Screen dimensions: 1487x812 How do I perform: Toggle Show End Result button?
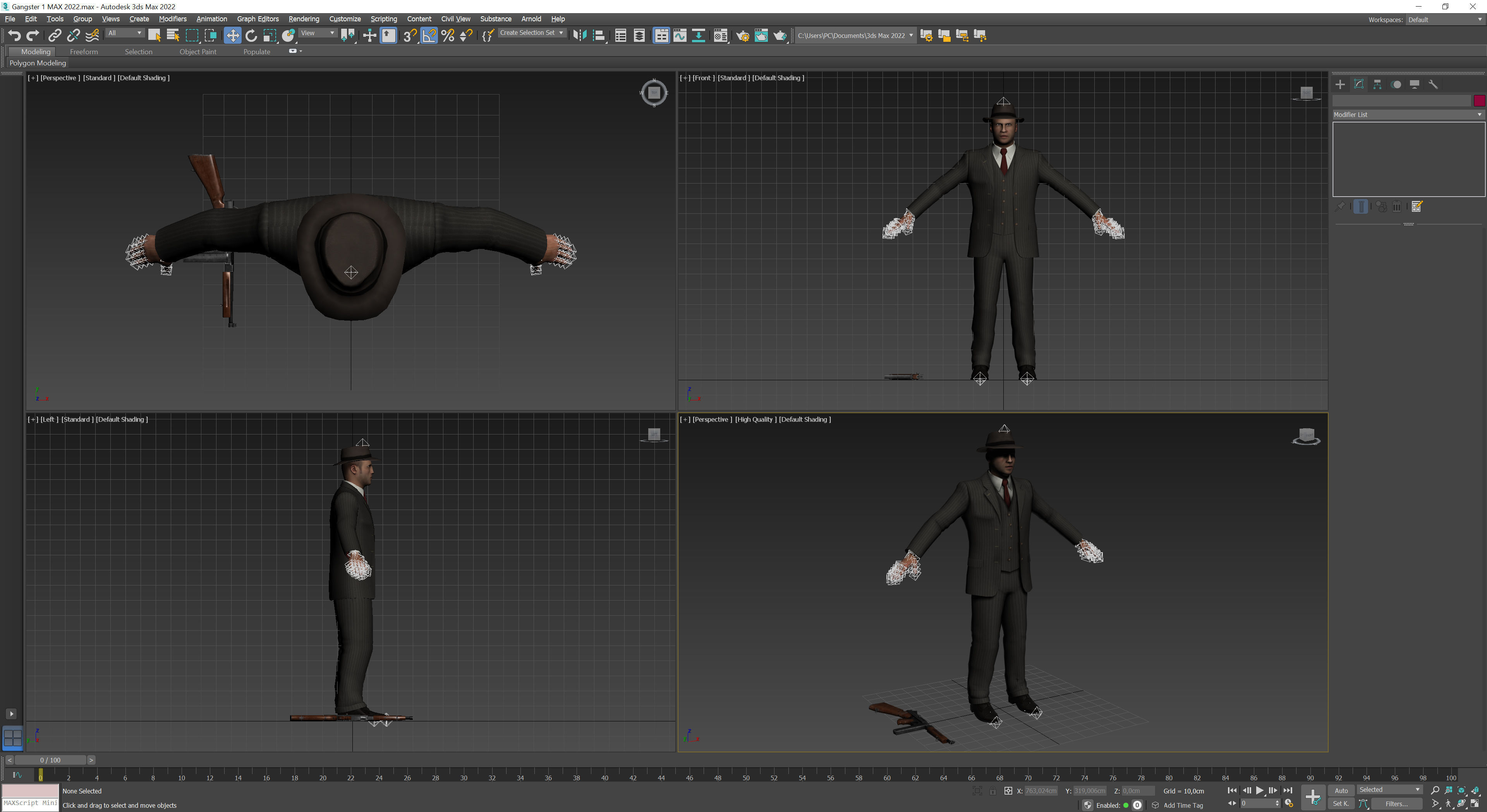tap(1360, 207)
